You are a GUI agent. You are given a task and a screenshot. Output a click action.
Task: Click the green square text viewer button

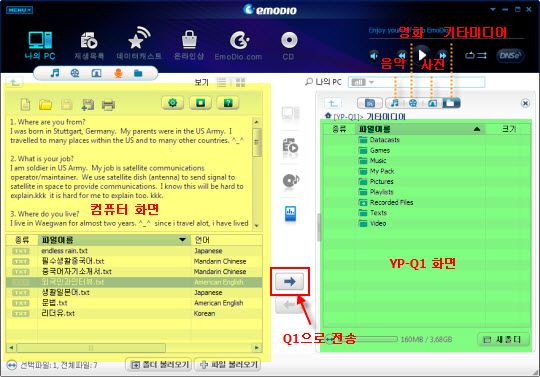pos(200,103)
